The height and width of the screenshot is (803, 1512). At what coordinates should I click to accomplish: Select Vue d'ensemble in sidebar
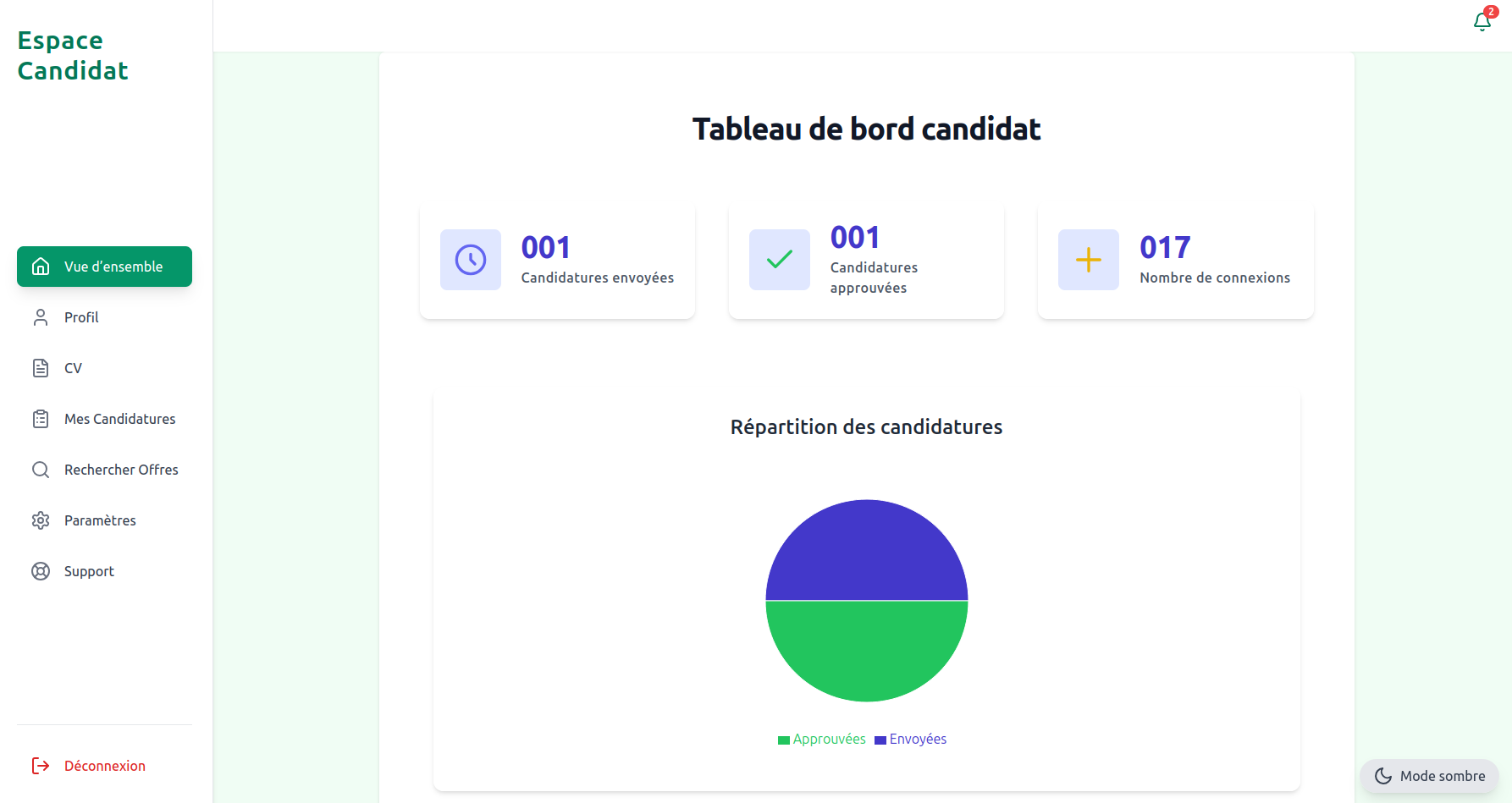104,267
